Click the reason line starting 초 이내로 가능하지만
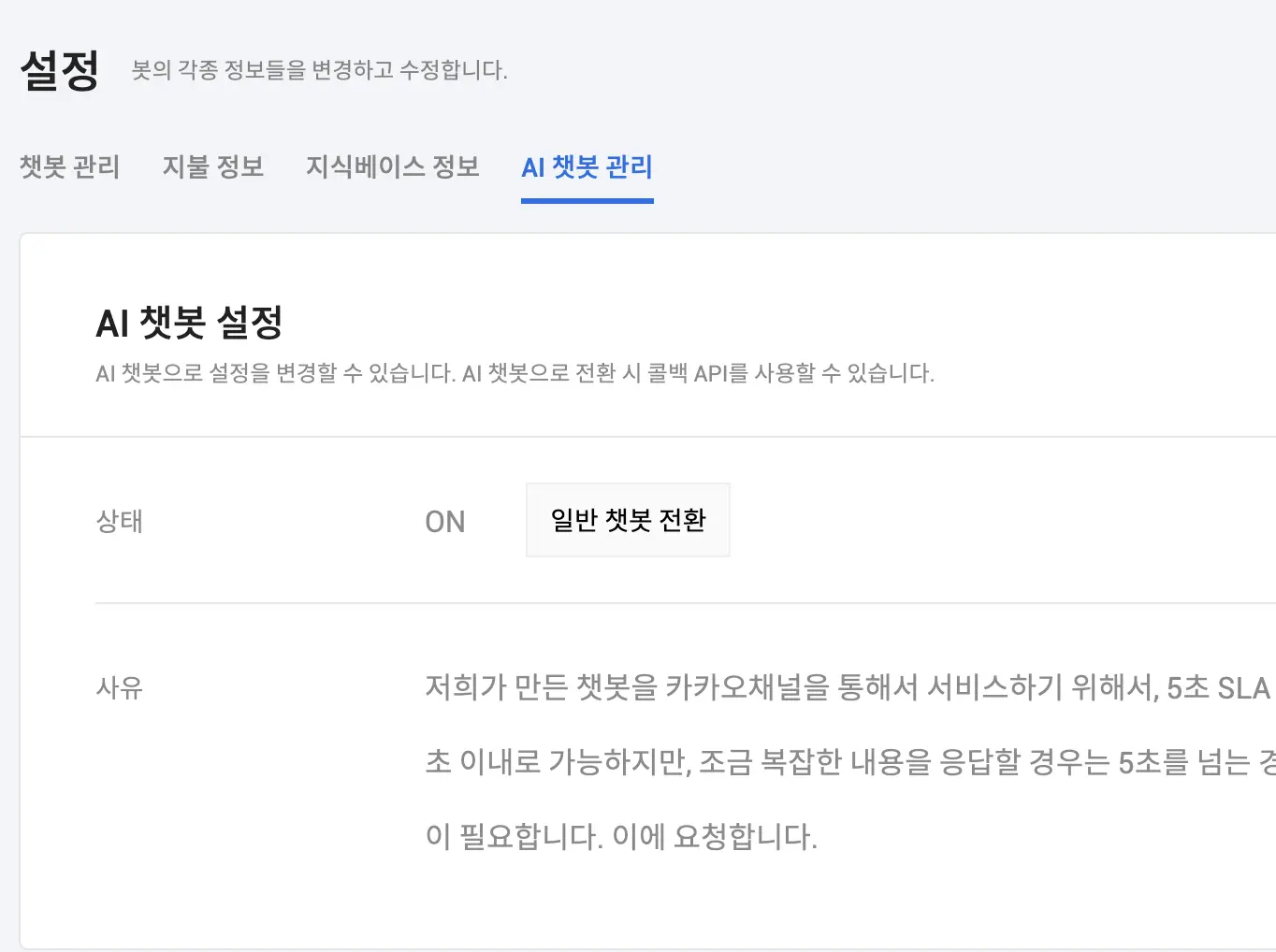Screen dimensions: 1276x952 850,762
